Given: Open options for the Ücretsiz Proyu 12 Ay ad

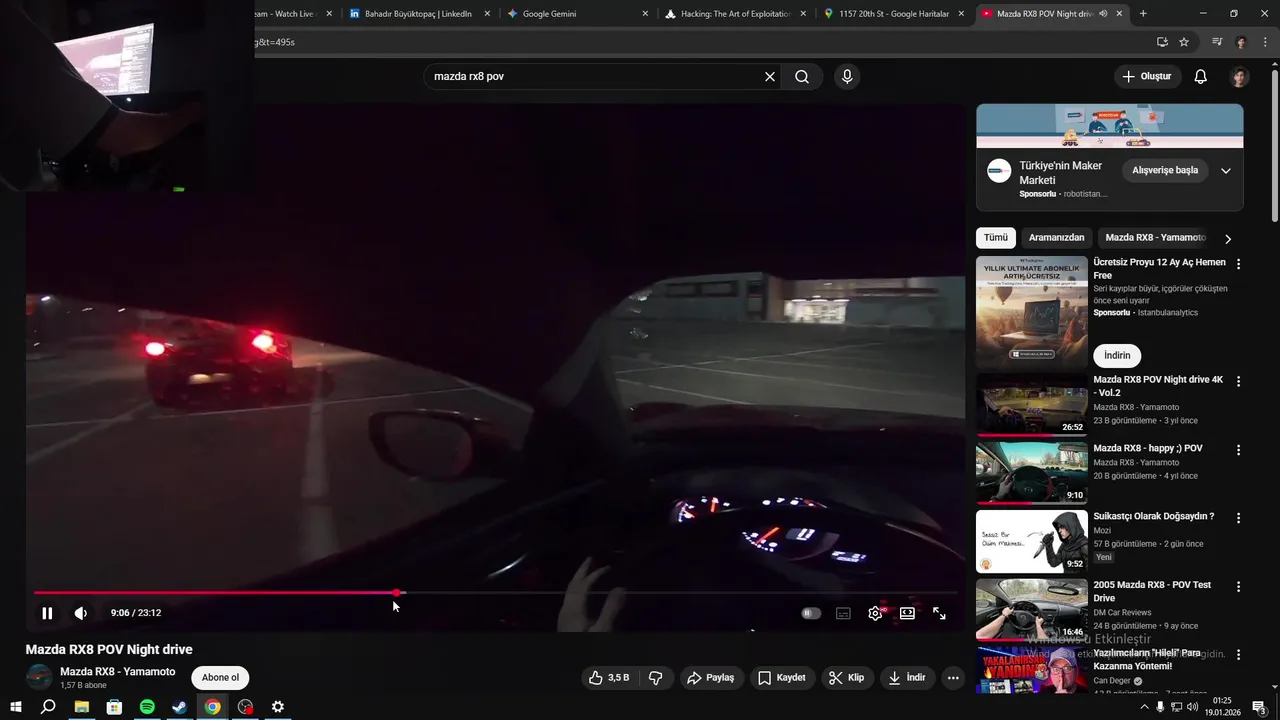Looking at the screenshot, I should [1238, 264].
